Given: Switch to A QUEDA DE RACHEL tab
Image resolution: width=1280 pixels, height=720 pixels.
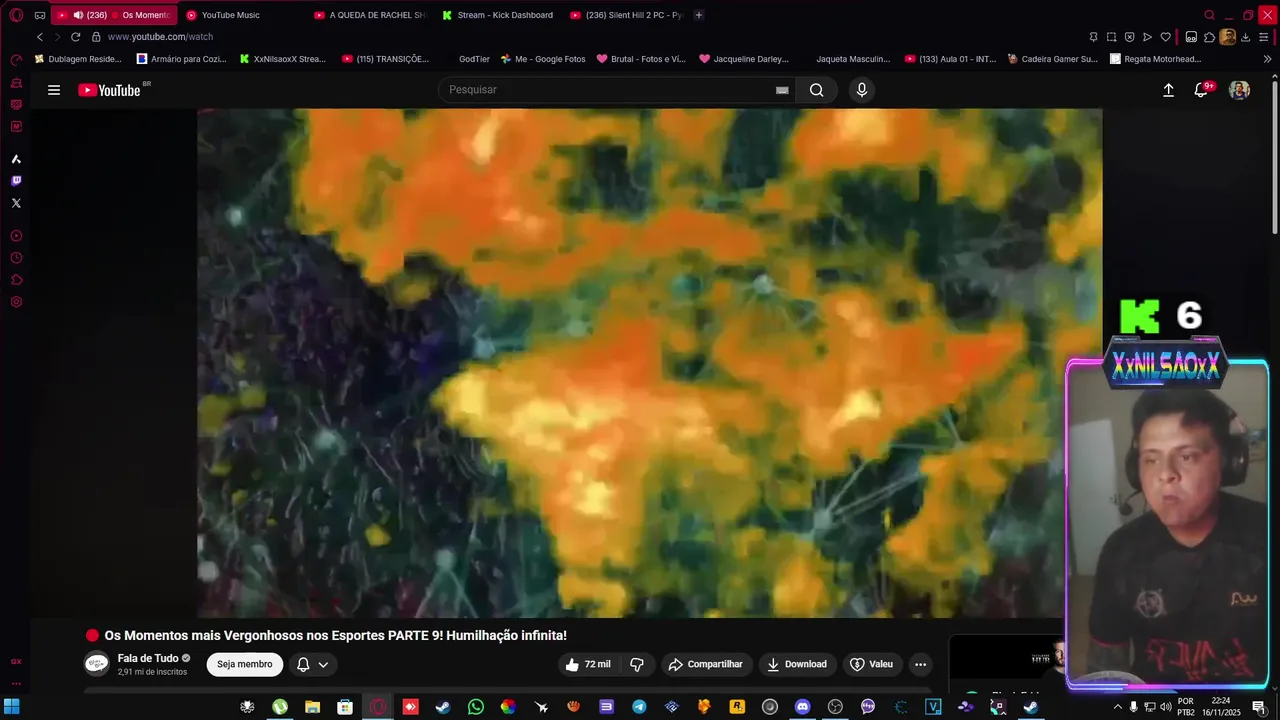Looking at the screenshot, I should (x=368, y=15).
